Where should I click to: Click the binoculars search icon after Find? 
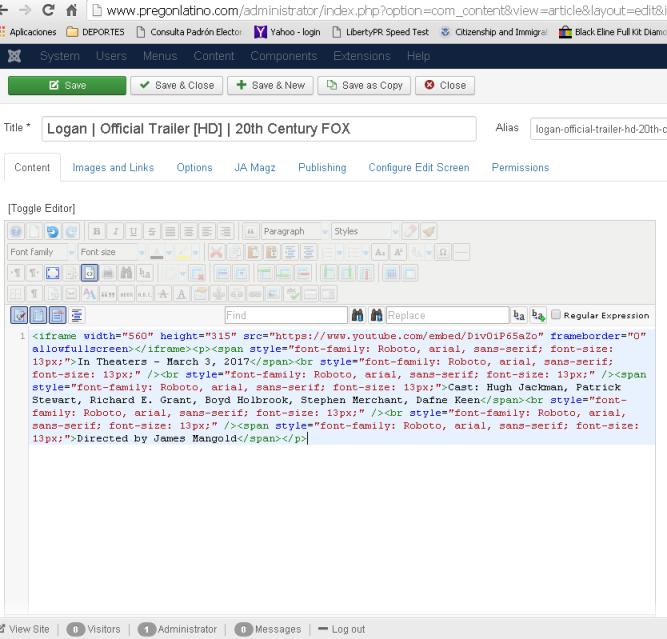tap(359, 315)
